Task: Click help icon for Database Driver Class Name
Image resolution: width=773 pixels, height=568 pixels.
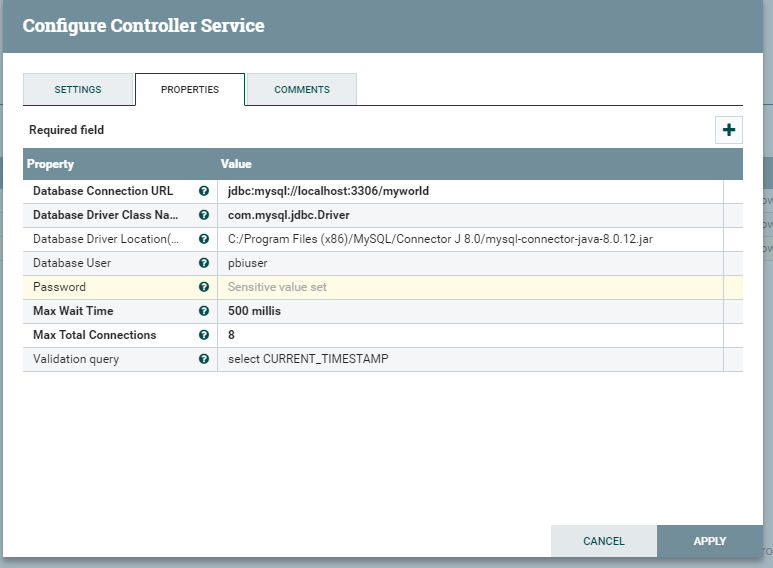Action: point(204,215)
